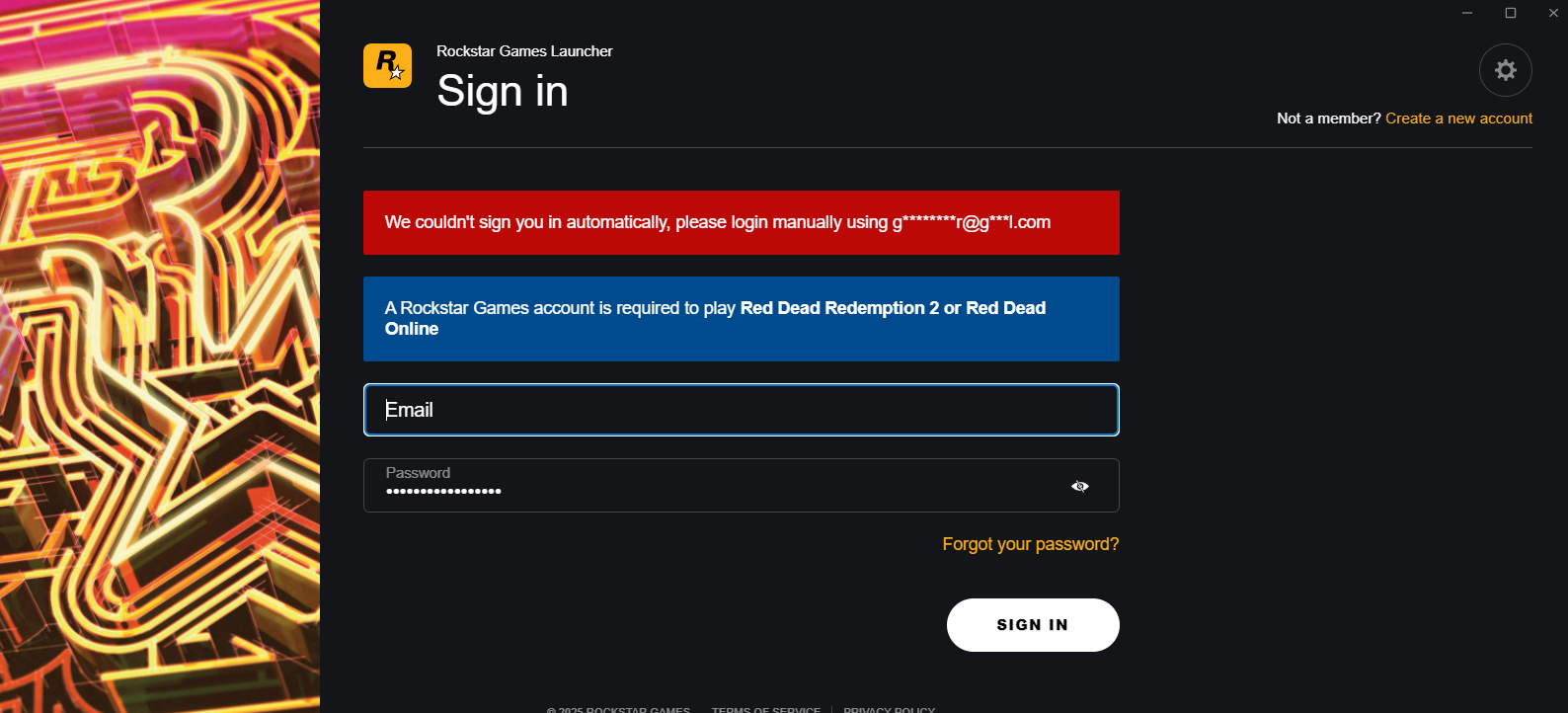1568x713 pixels.
Task: Click the Rockstar Games logo icon
Action: point(387,65)
